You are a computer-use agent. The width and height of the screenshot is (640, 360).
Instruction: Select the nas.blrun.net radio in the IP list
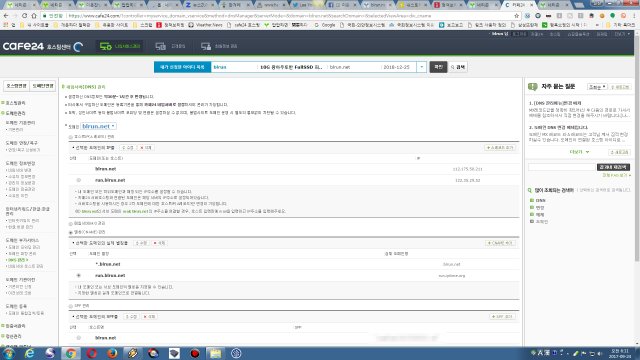[x=79, y=180]
